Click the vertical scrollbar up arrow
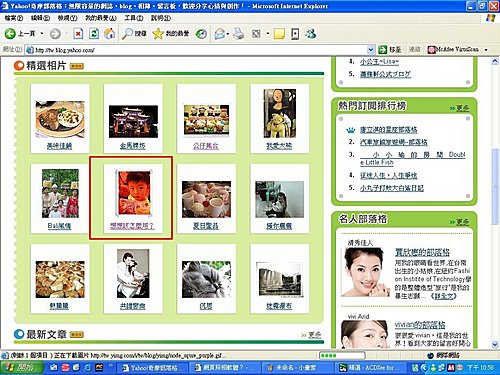 tap(494, 61)
